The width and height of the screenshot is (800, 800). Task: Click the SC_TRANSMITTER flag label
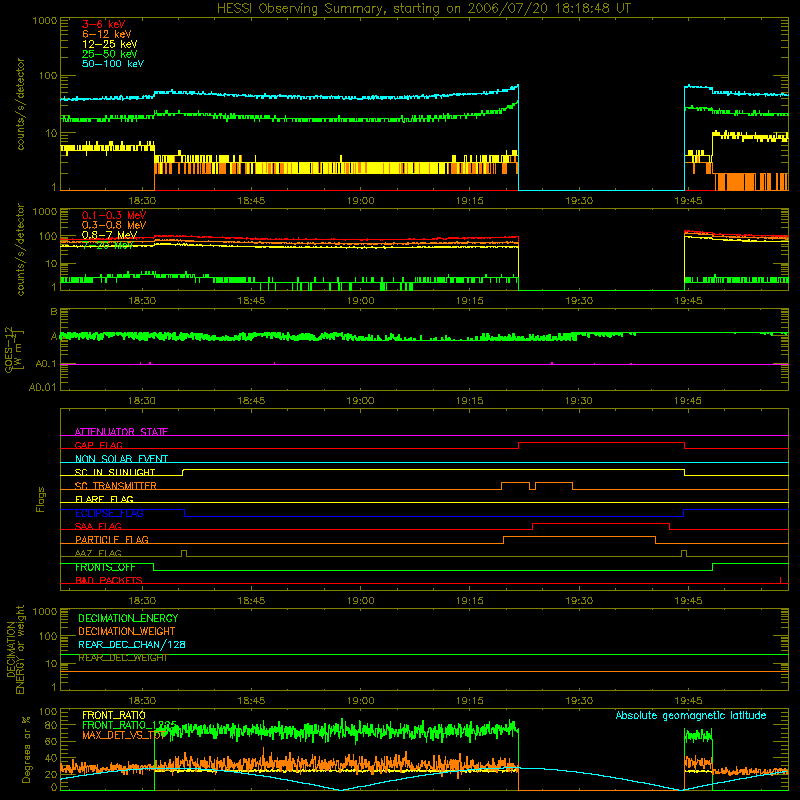point(116,485)
